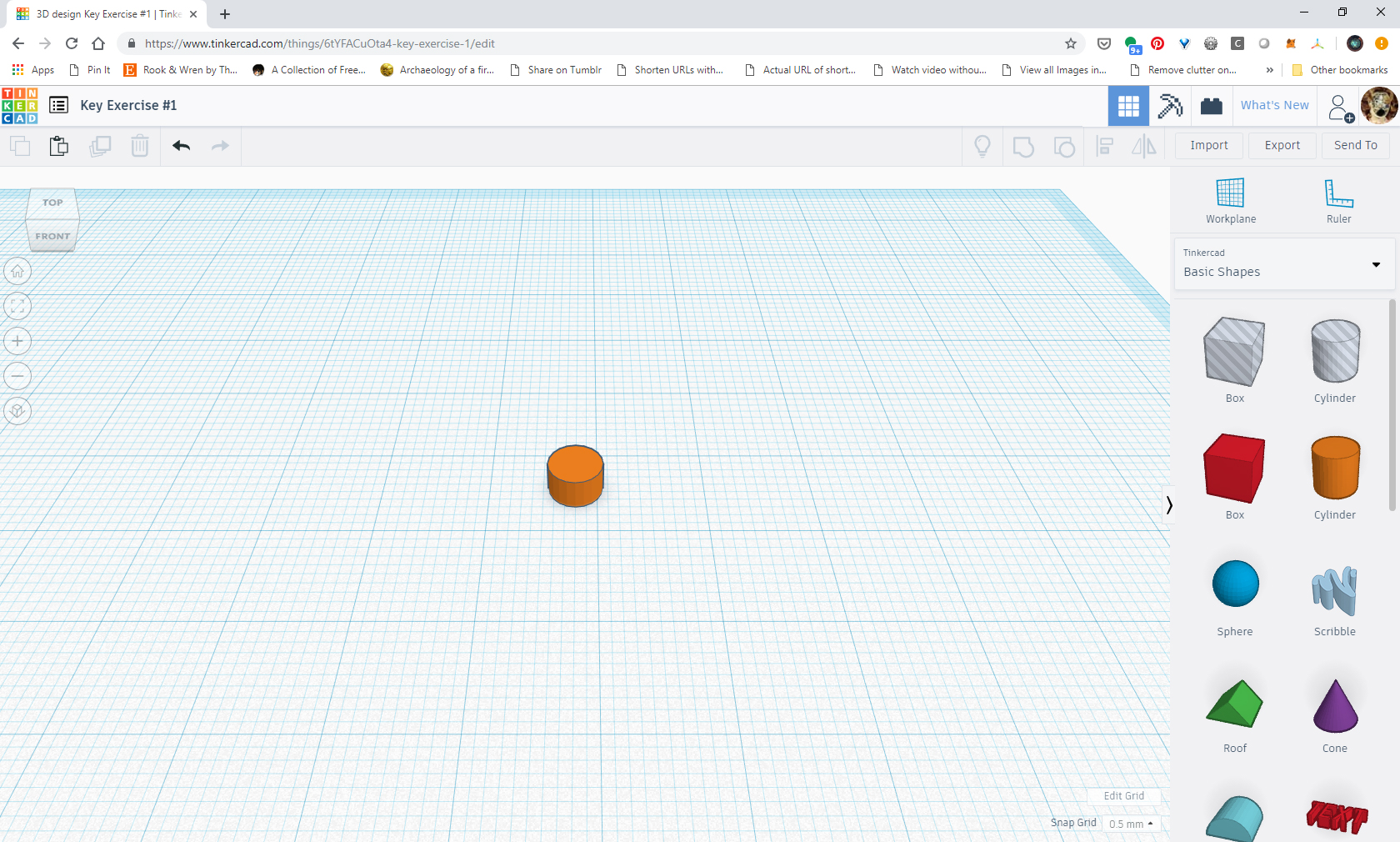Close the Tinkercad browser tab

(x=193, y=14)
